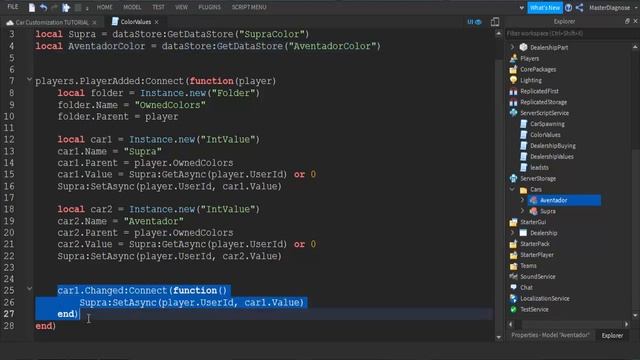The width and height of the screenshot is (640, 360).
Task: Select the StarterPlayer item
Action: pos(537,255)
